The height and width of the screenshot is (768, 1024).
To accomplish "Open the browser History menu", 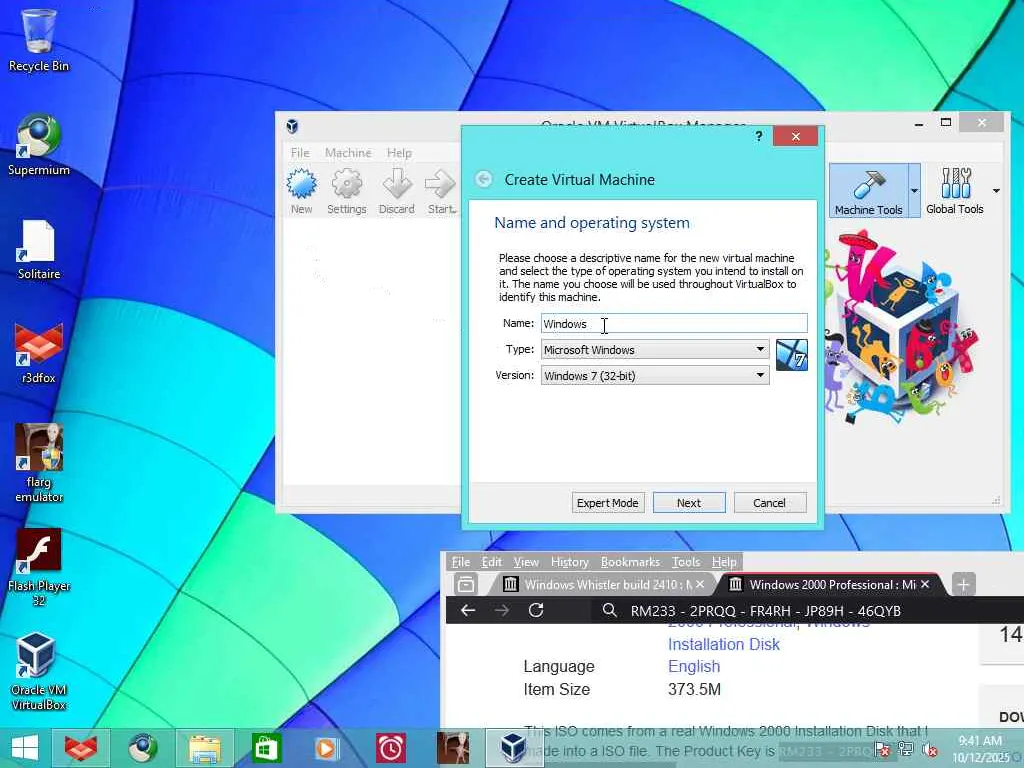I will pos(569,562).
